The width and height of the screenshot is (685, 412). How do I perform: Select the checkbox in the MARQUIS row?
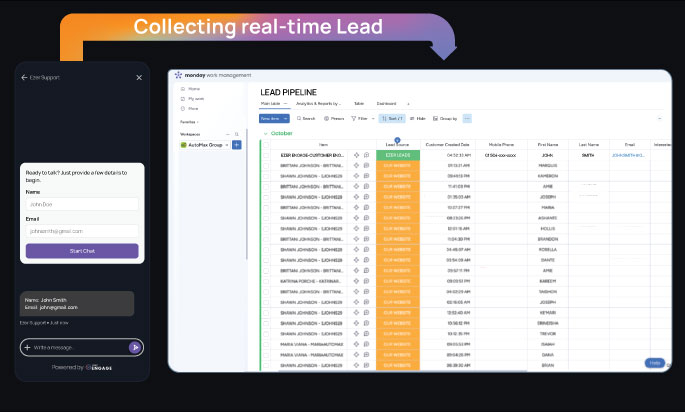266,166
